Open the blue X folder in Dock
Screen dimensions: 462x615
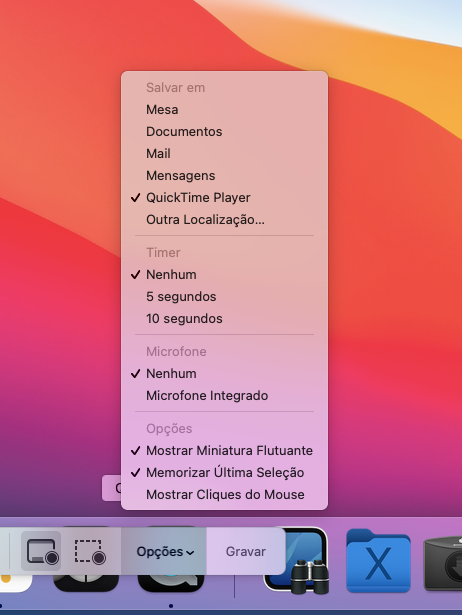click(378, 560)
